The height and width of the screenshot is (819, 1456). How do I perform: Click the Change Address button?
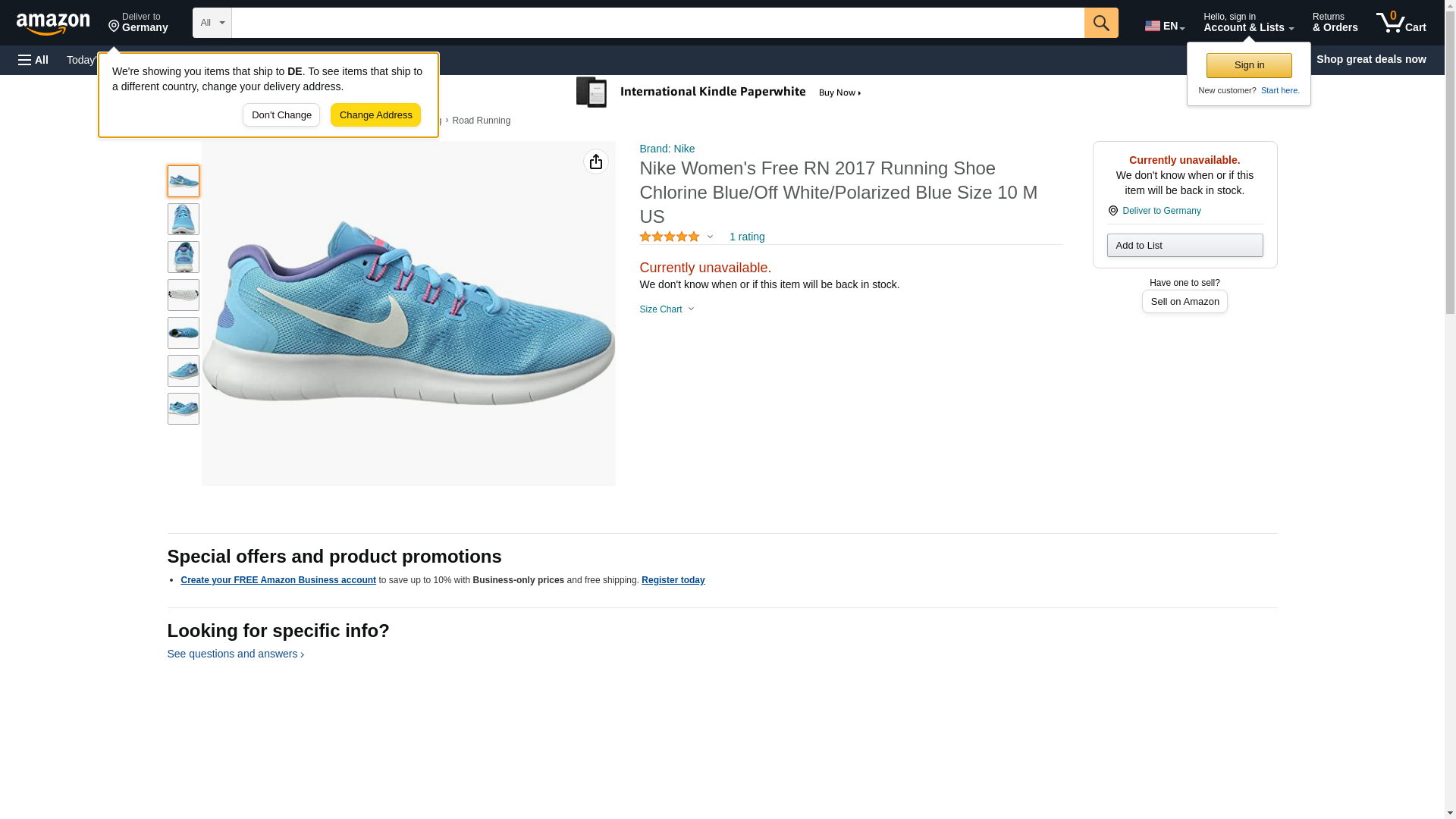click(375, 115)
